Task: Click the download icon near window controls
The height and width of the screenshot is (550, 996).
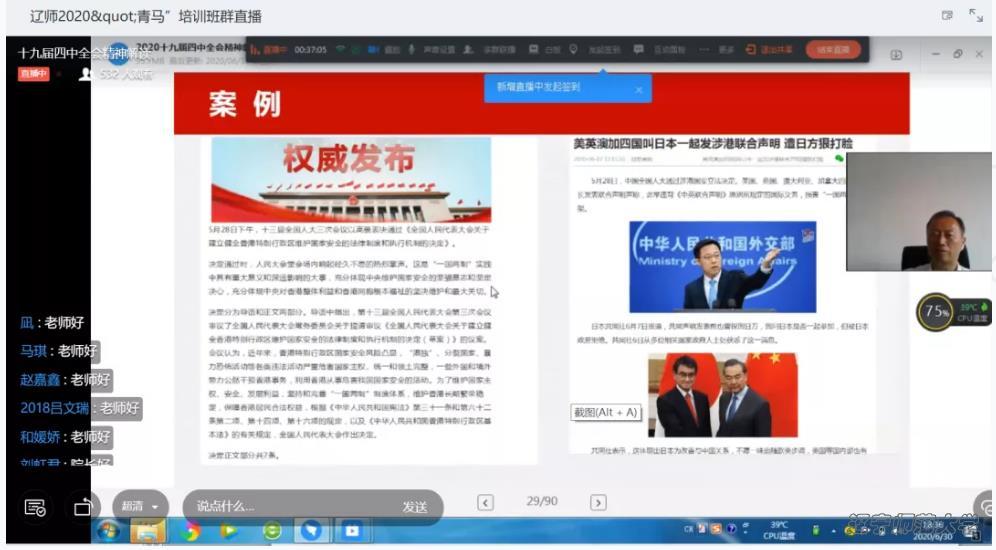Action: [896, 55]
